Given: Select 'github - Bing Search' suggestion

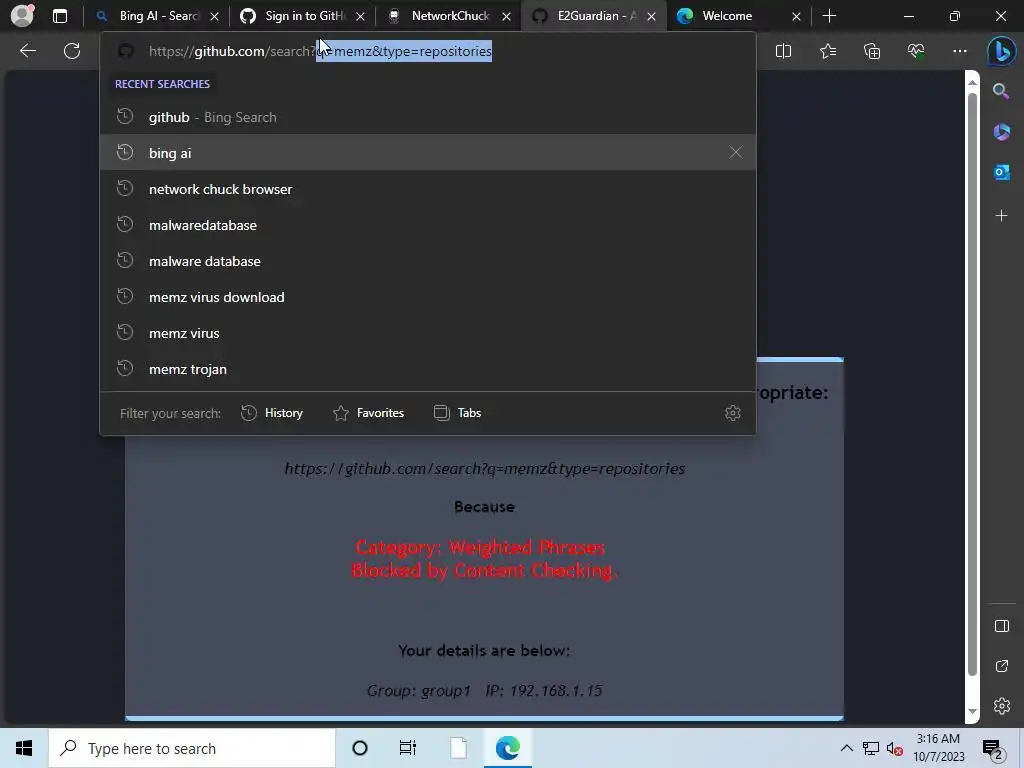Looking at the screenshot, I should click(x=428, y=118).
